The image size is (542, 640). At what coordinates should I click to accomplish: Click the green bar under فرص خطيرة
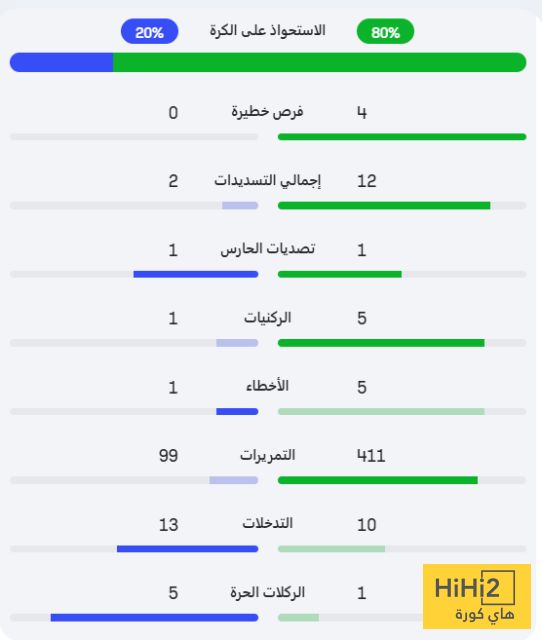pyautogui.click(x=402, y=137)
